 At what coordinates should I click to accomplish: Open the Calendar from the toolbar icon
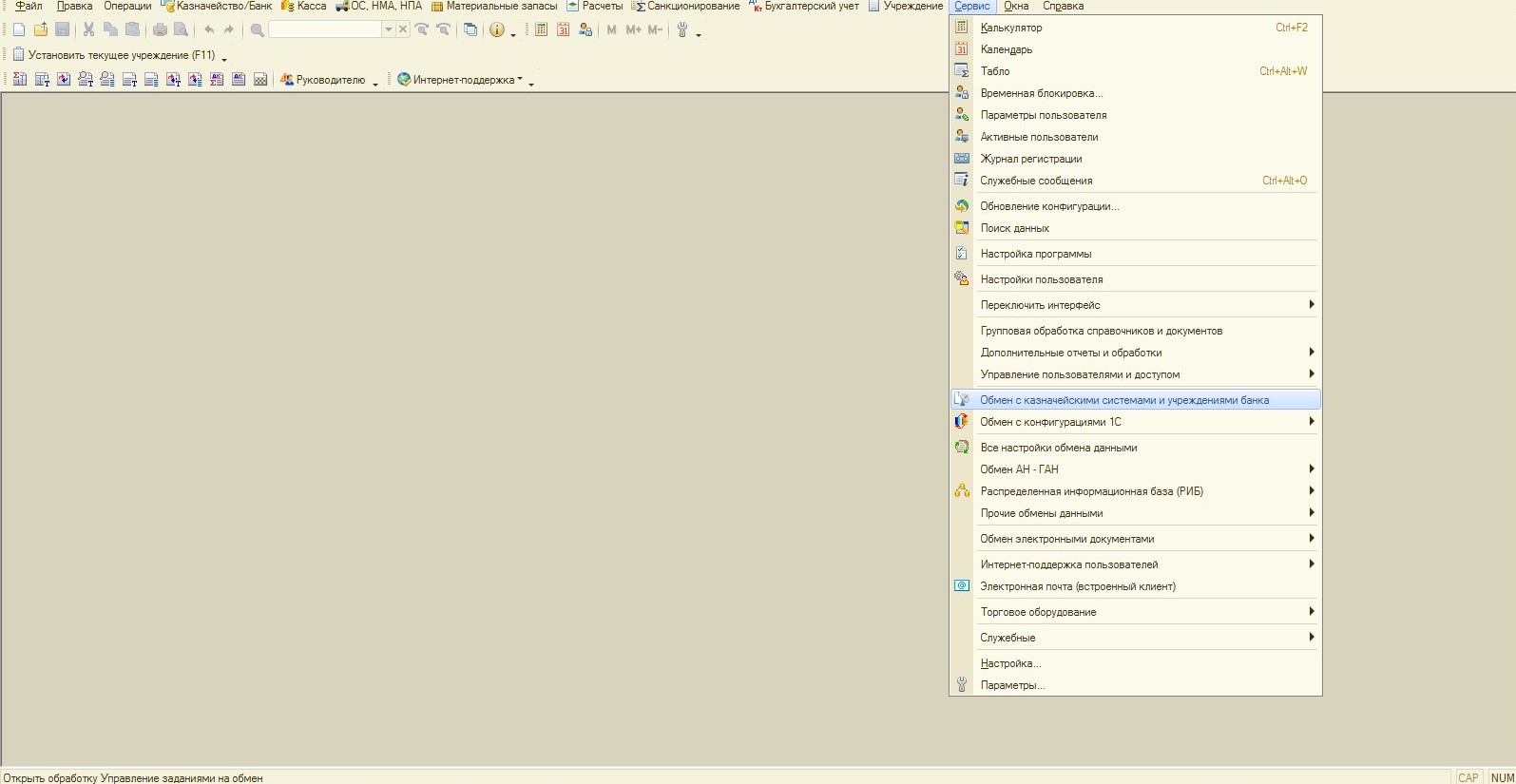tap(563, 29)
